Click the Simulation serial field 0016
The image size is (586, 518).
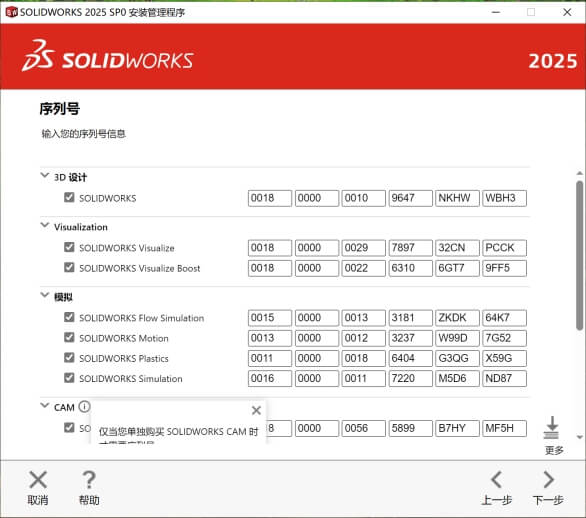pos(270,378)
